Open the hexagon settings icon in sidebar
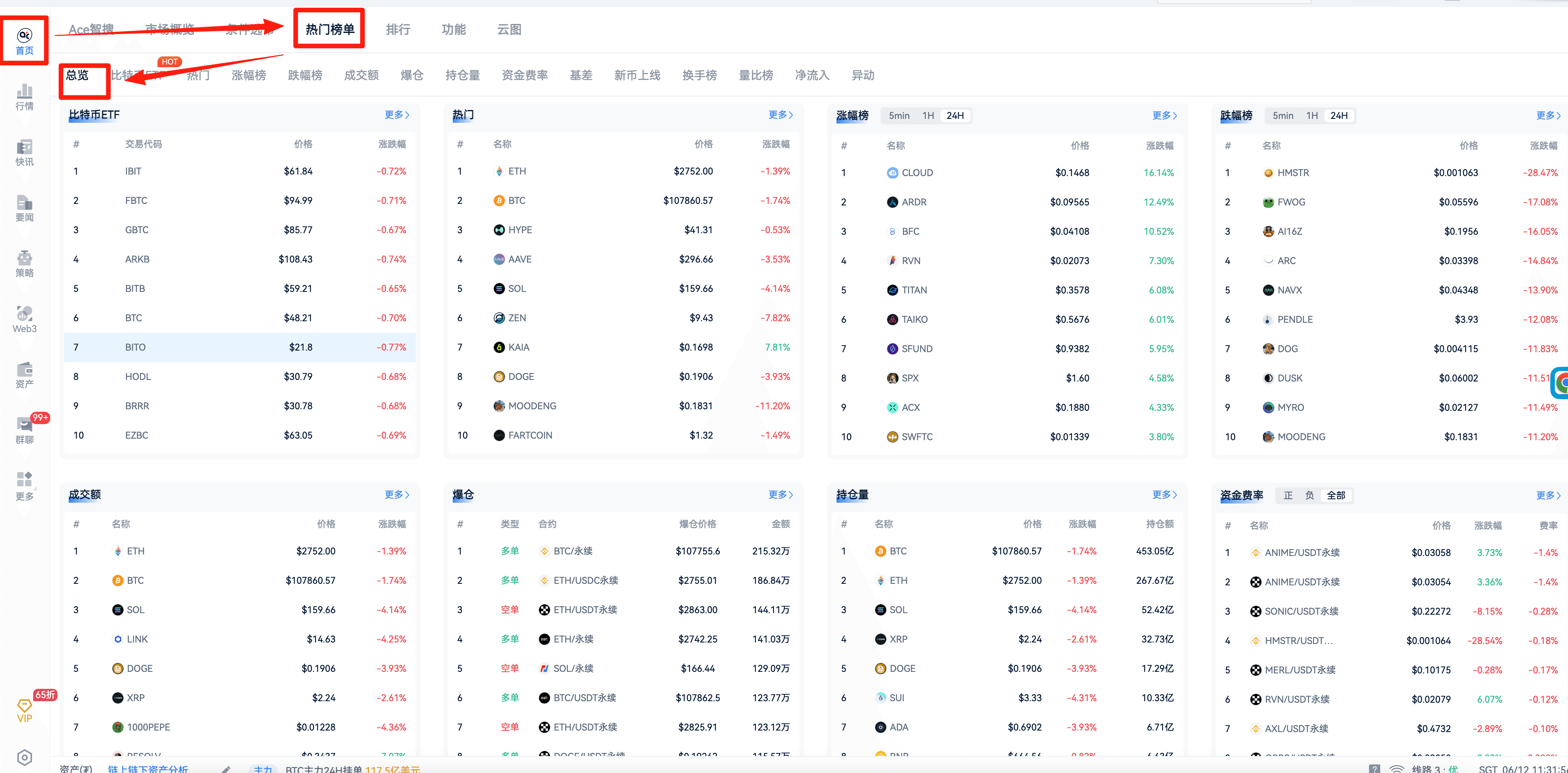 (x=24, y=757)
